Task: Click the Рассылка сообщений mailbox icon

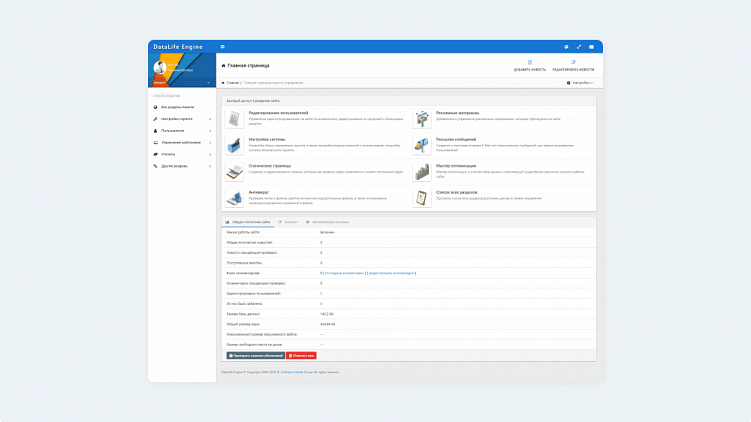Action: pos(422,145)
